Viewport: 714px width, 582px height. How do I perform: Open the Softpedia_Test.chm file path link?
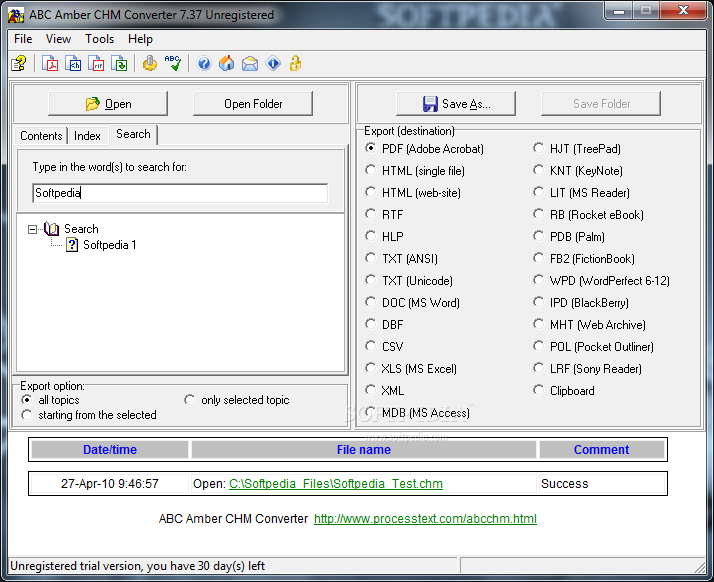click(x=336, y=484)
